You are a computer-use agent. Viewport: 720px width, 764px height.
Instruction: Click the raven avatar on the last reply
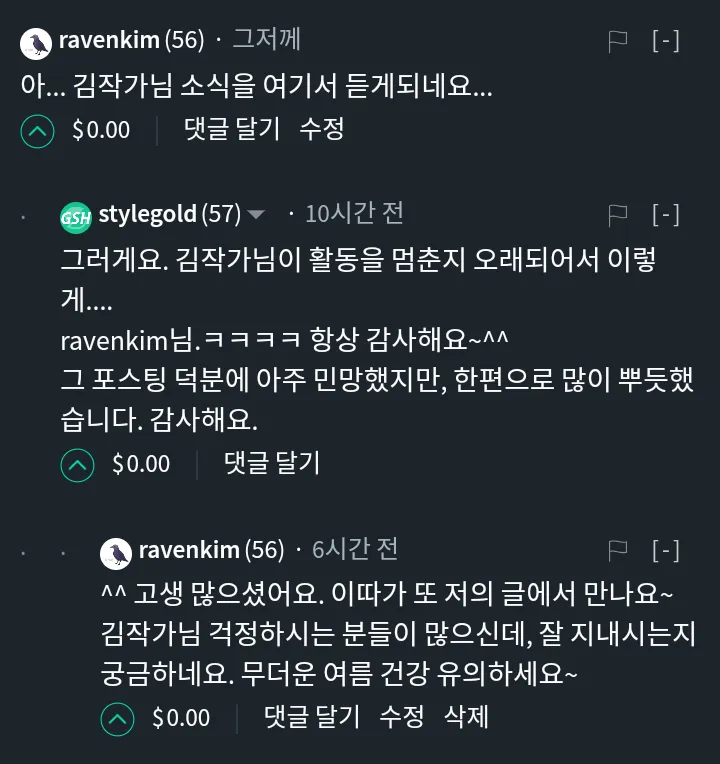pos(117,551)
